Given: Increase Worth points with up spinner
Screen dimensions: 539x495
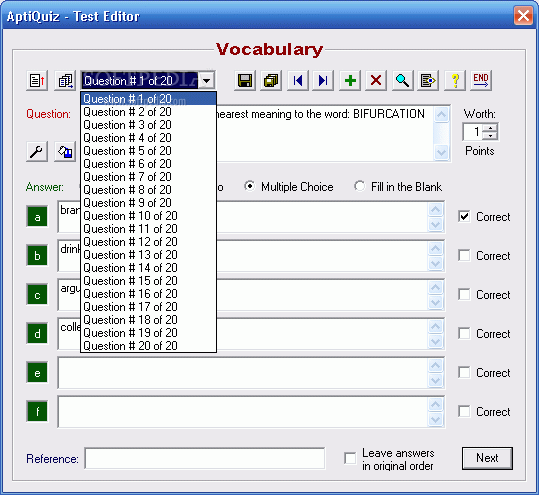Looking at the screenshot, I should tap(490, 128).
